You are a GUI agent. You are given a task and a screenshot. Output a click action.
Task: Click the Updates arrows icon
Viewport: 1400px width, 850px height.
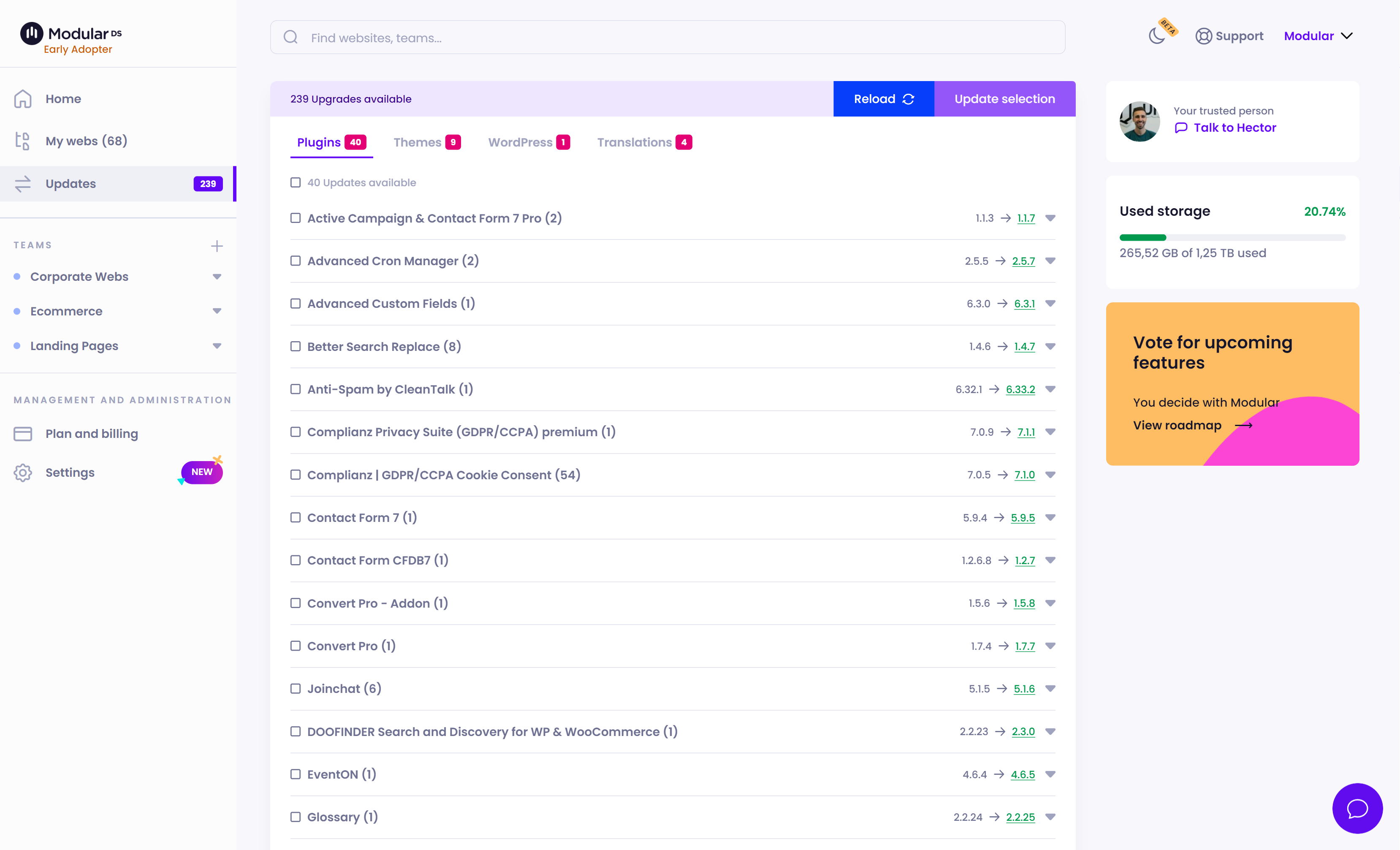point(23,184)
